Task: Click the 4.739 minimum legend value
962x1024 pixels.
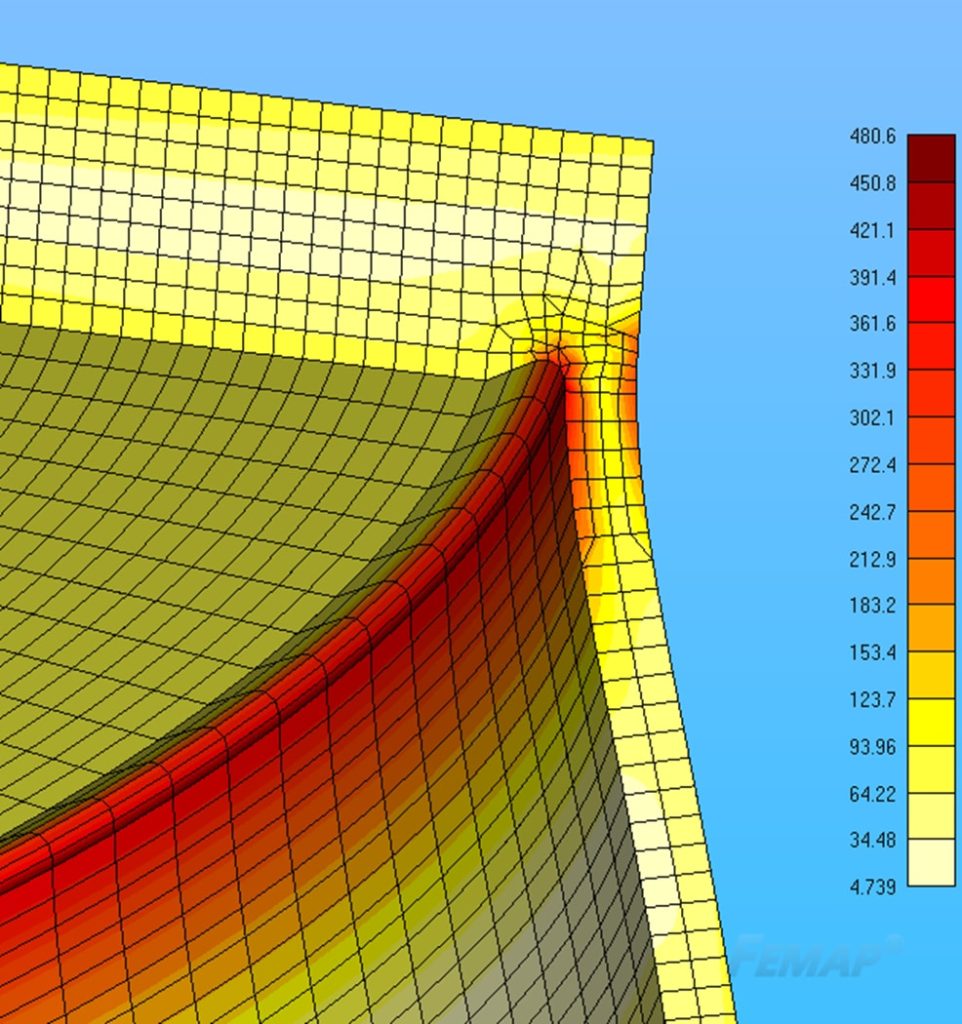Action: tap(873, 888)
